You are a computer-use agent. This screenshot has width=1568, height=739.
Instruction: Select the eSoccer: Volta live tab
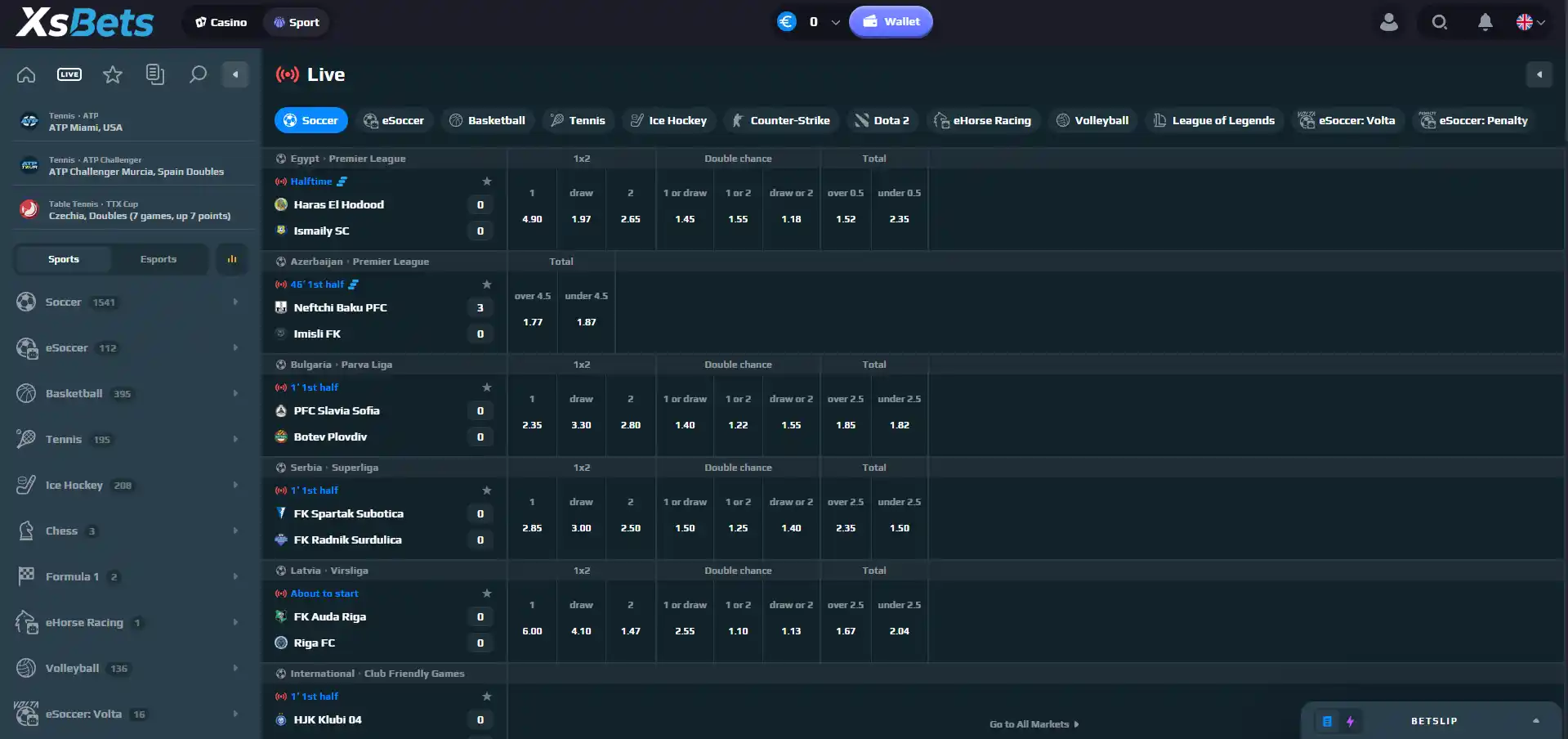(x=1347, y=120)
